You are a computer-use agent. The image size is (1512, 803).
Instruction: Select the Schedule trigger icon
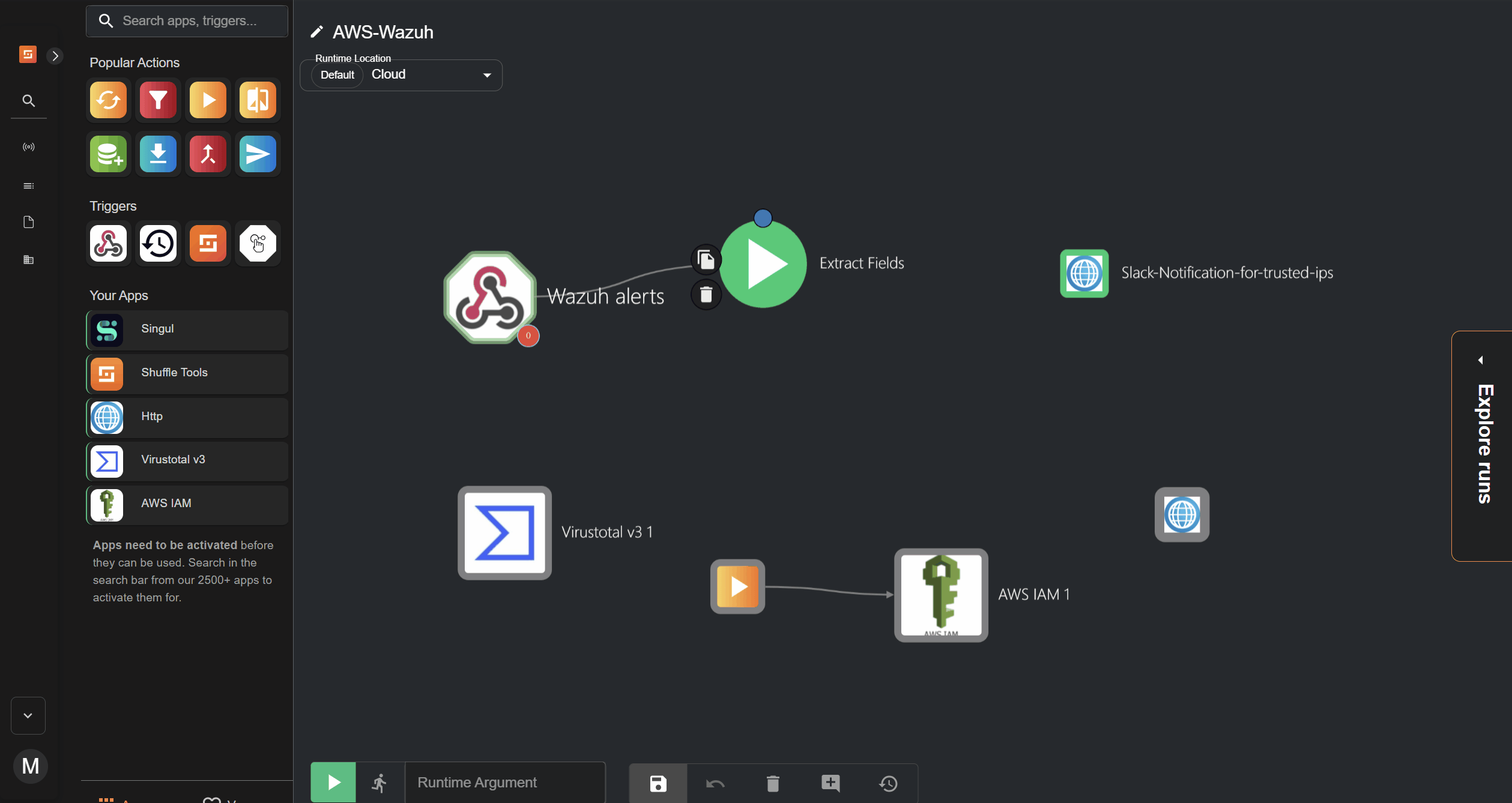(158, 244)
